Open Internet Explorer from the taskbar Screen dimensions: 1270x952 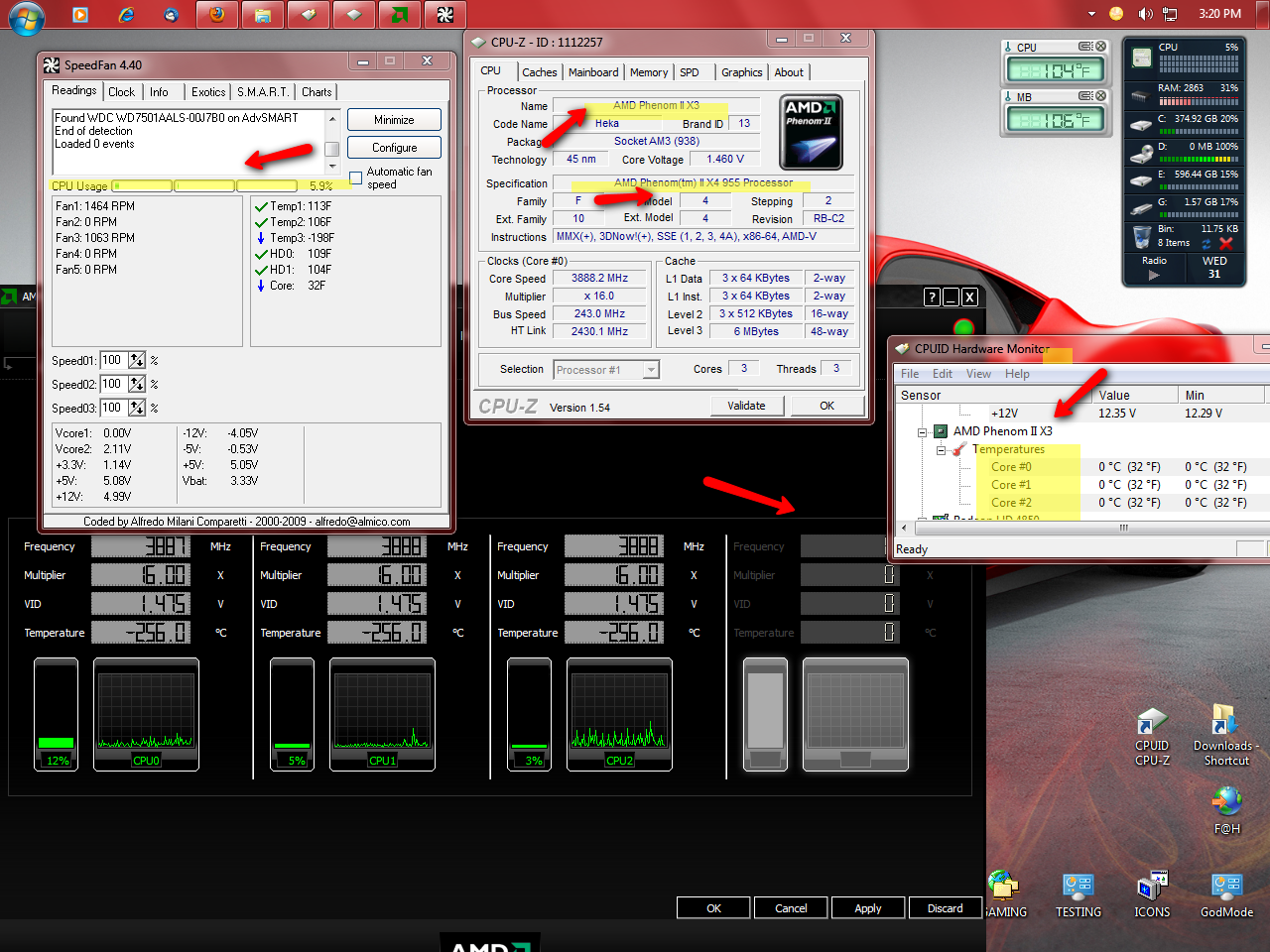(126, 15)
